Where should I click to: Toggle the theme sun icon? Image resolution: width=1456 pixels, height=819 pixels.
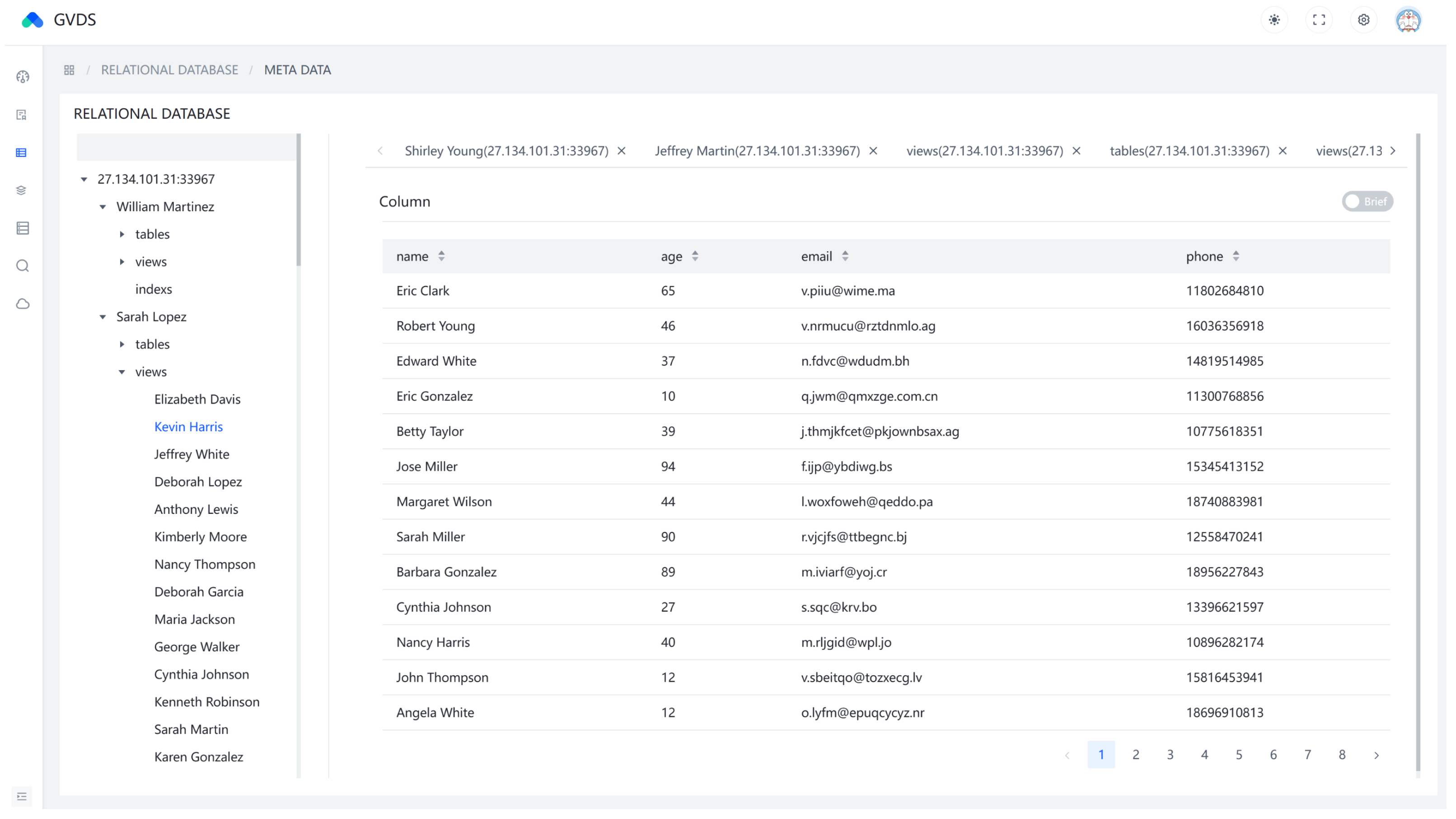(x=1274, y=20)
